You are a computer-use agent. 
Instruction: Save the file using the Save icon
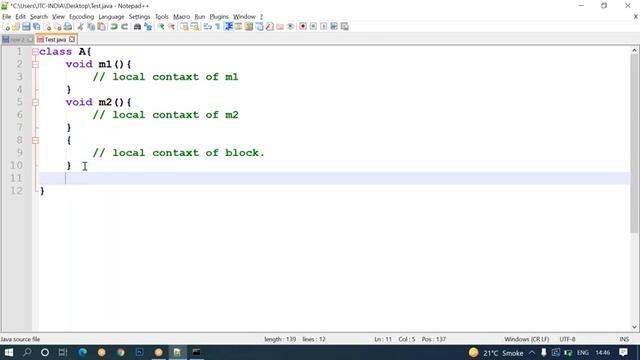(x=26, y=27)
